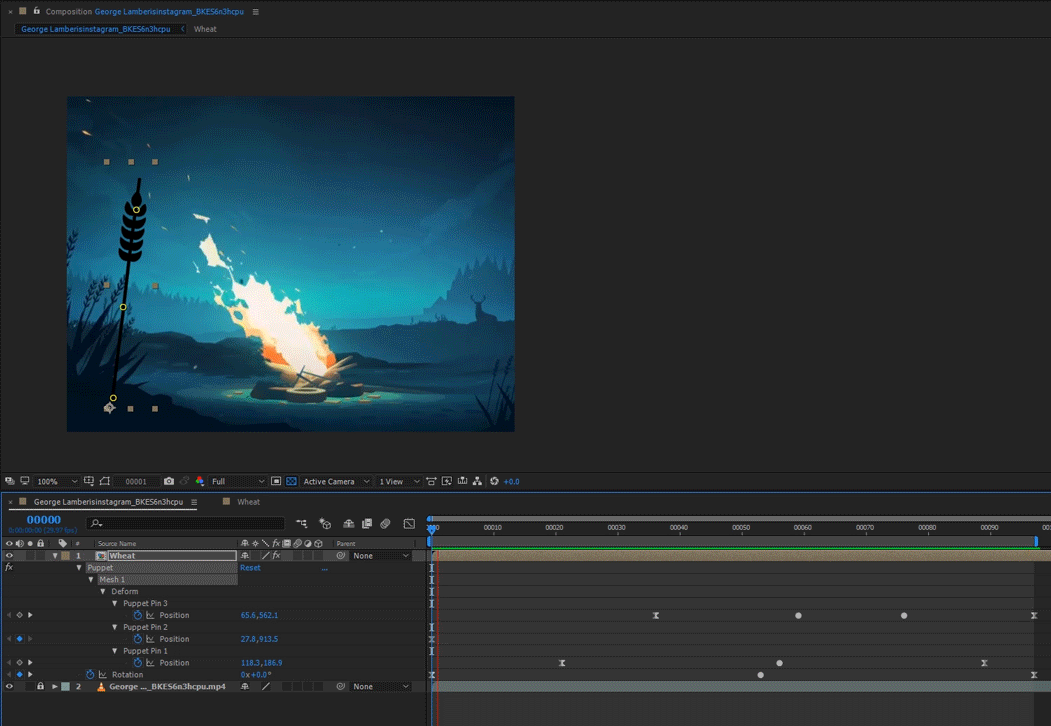
Task: Enable the Motion Blur switch in timeline header
Action: pyautogui.click(x=385, y=524)
